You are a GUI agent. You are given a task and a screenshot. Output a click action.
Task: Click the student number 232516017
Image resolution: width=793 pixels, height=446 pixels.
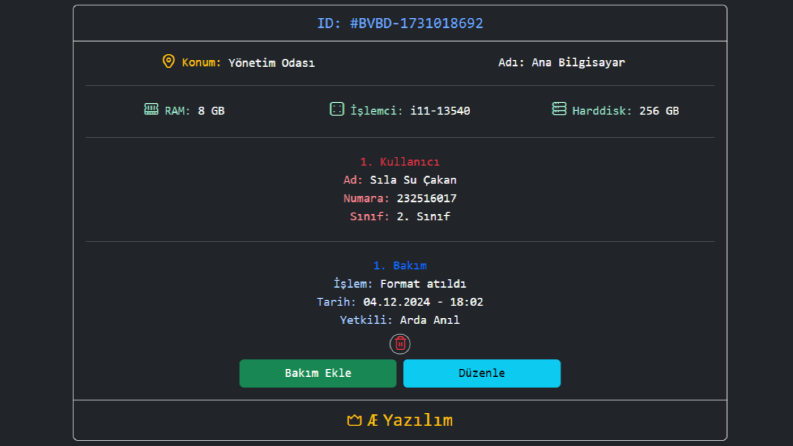(426, 198)
